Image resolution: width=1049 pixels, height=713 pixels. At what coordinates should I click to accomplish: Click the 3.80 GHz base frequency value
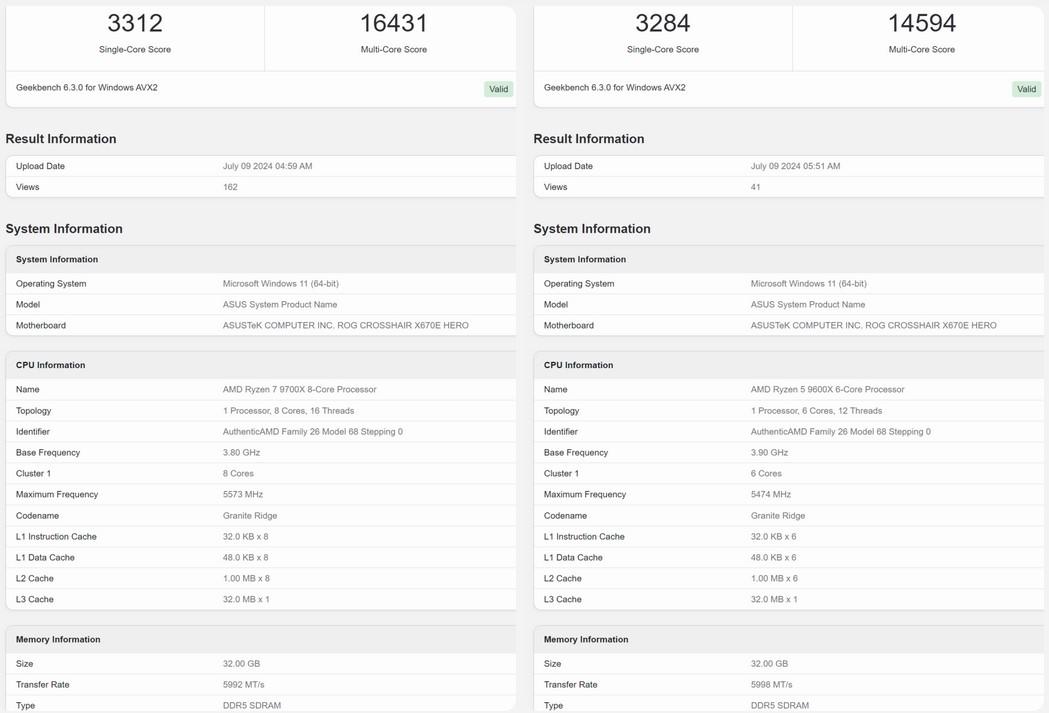coord(241,452)
